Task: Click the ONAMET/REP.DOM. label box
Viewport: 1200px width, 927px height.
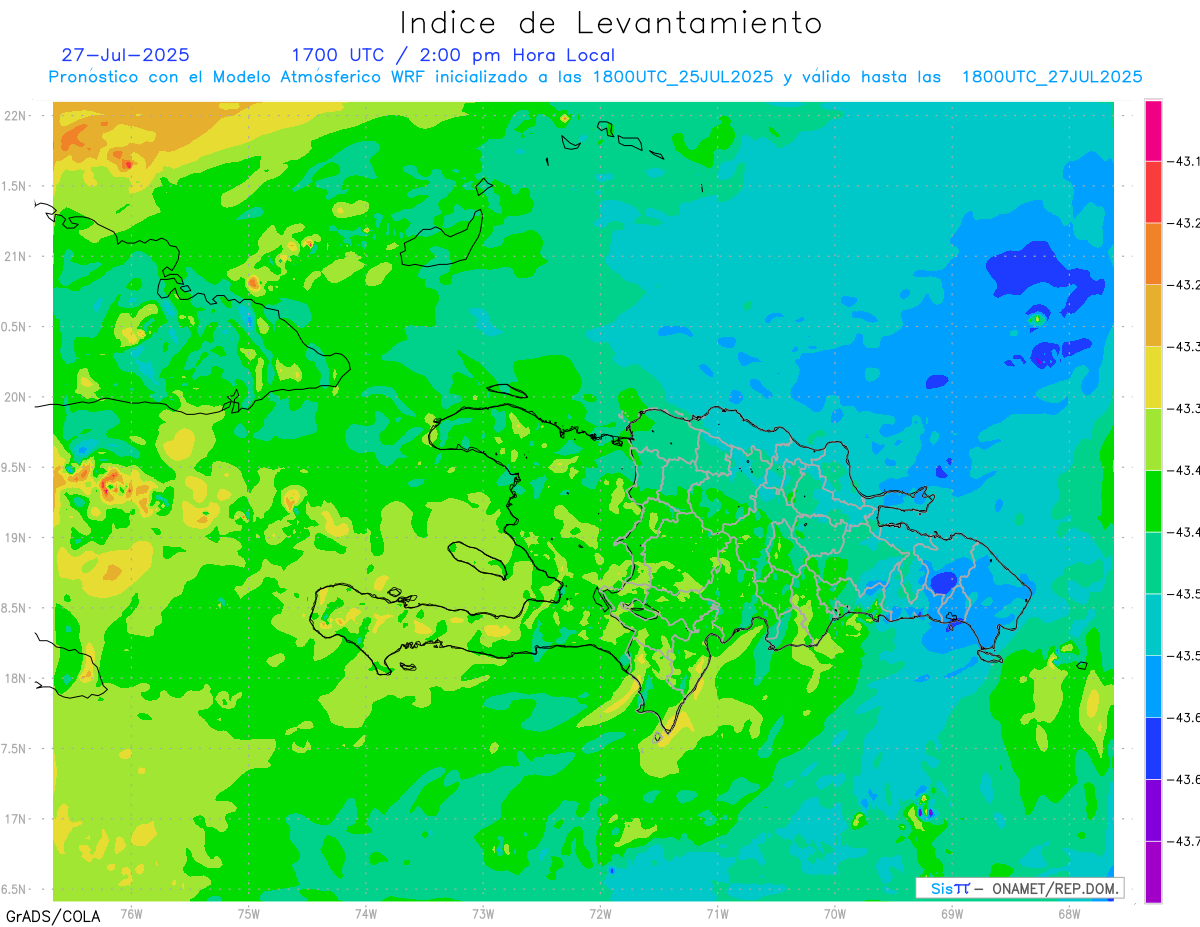Action: pyautogui.click(x=1020, y=888)
